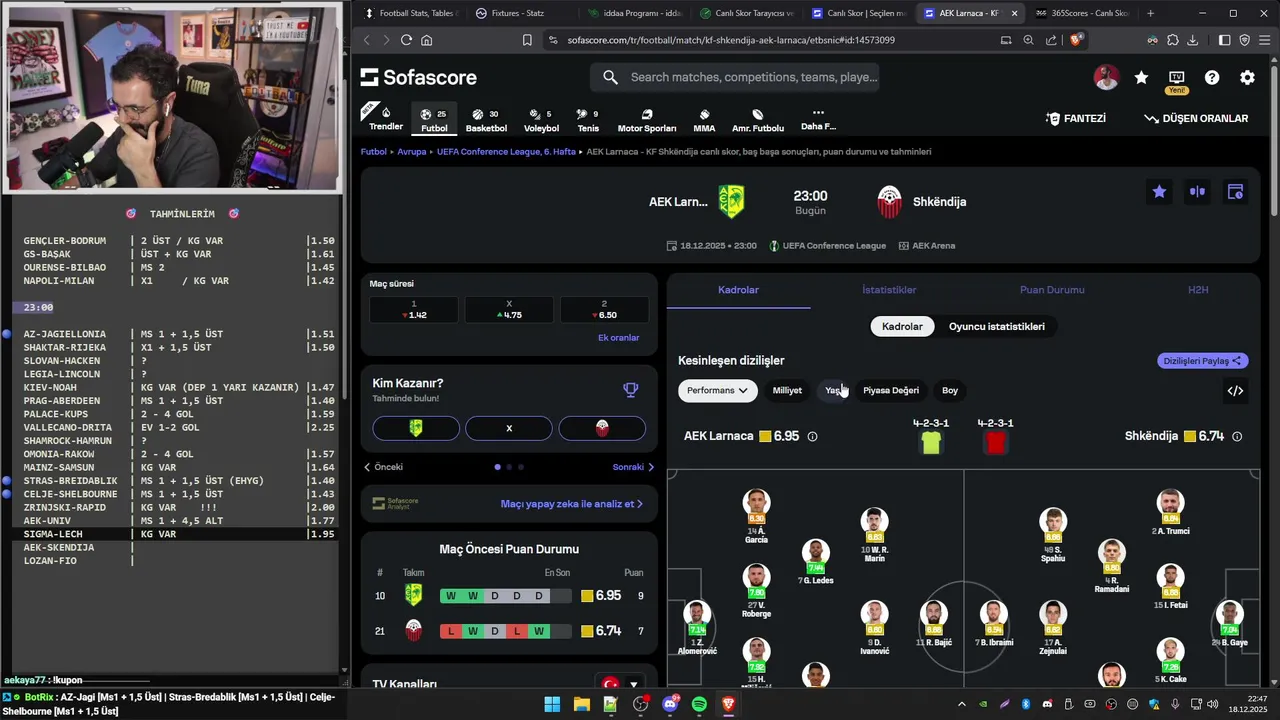Add match to favorites with star button
This screenshot has width=1280, height=720.
(1159, 192)
